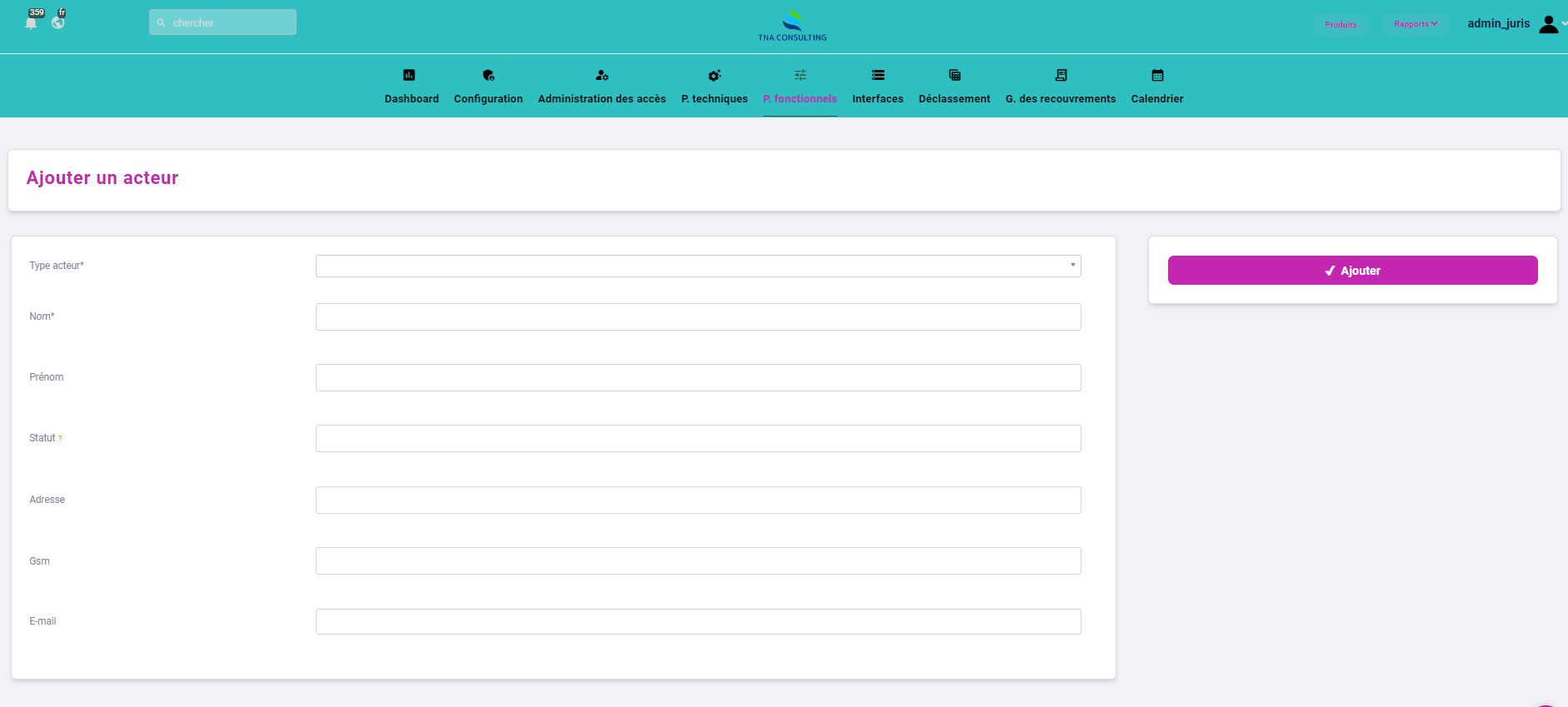This screenshot has height=707, width=1568.
Task: Open the G. des recouvrements menu
Action: pyautogui.click(x=1060, y=98)
